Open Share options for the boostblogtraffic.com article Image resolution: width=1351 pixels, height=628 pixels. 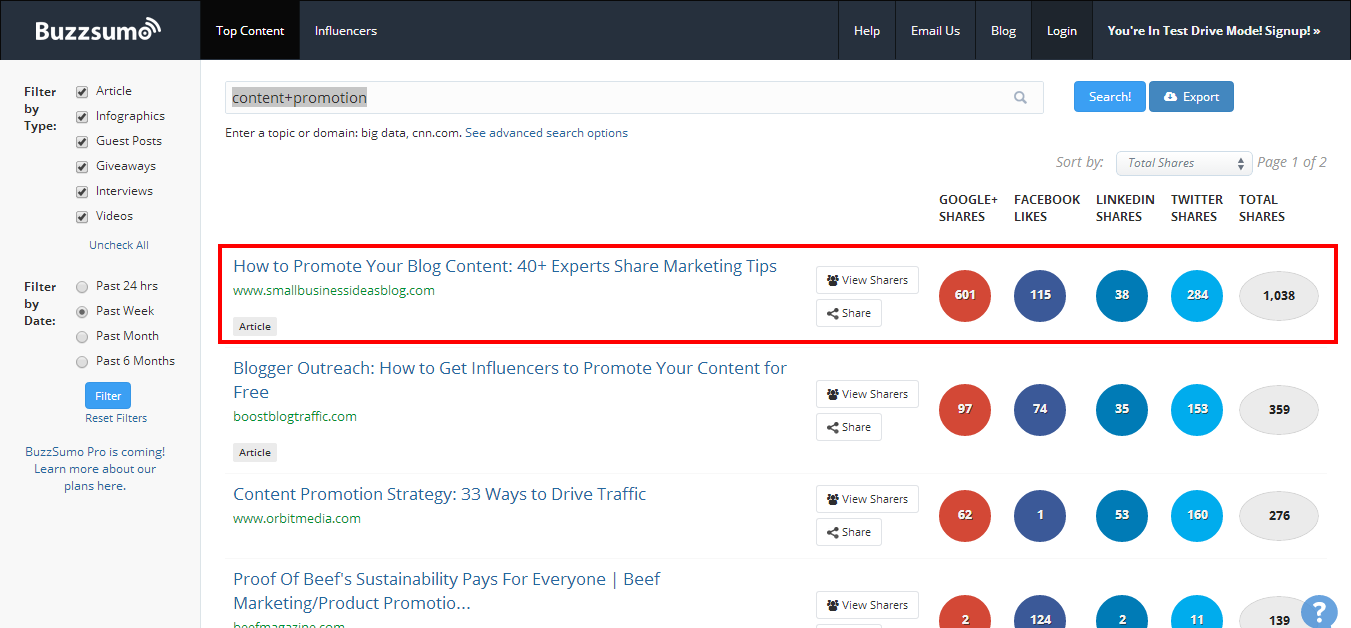(848, 427)
